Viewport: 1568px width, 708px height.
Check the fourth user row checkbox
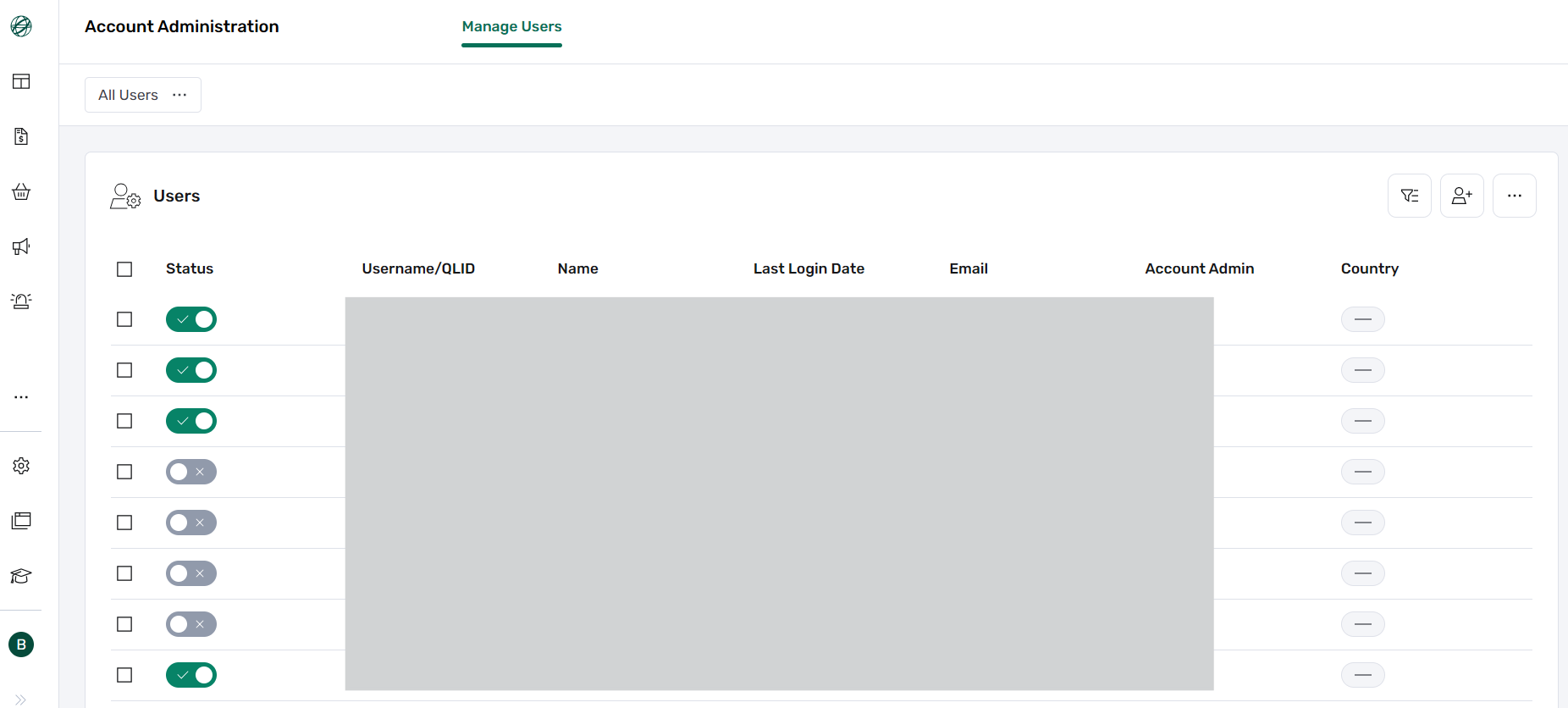pyautogui.click(x=124, y=472)
